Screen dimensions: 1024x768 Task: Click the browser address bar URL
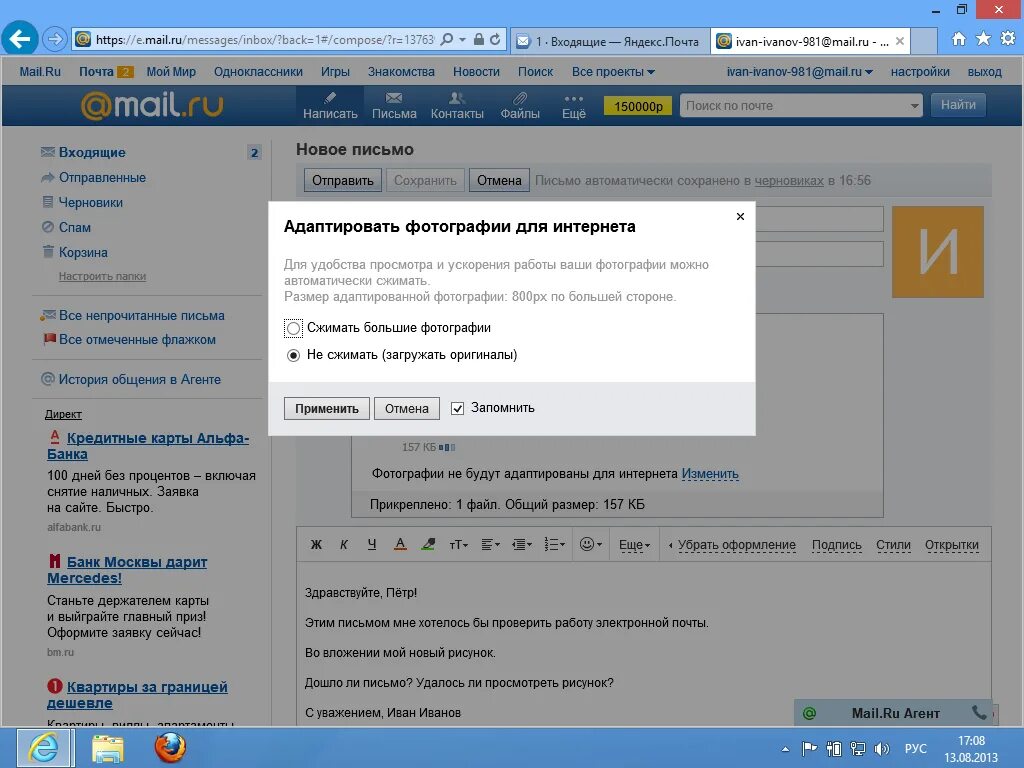click(x=264, y=39)
